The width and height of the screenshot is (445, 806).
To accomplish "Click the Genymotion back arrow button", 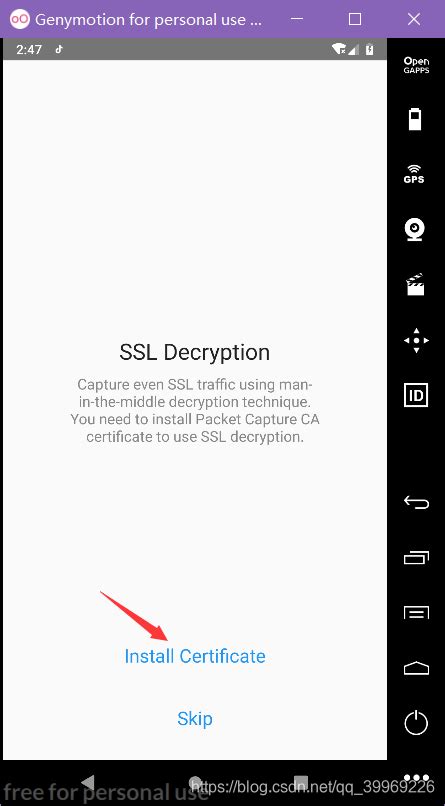I will click(x=416, y=502).
